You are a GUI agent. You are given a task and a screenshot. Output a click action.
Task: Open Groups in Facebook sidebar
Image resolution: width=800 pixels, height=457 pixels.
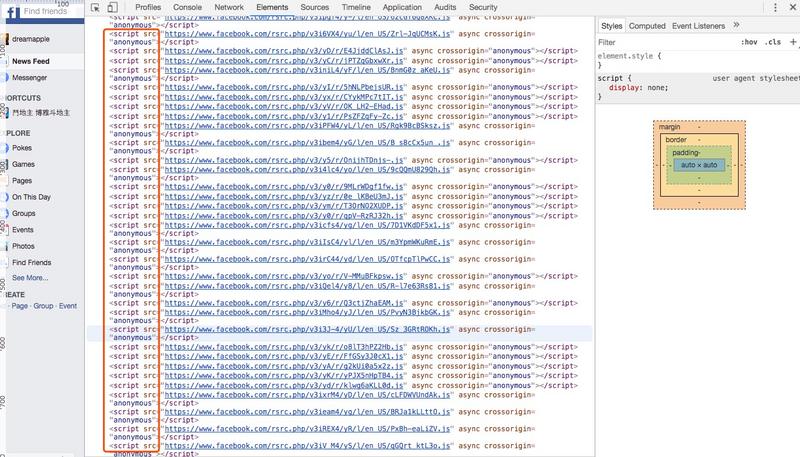coord(23,213)
